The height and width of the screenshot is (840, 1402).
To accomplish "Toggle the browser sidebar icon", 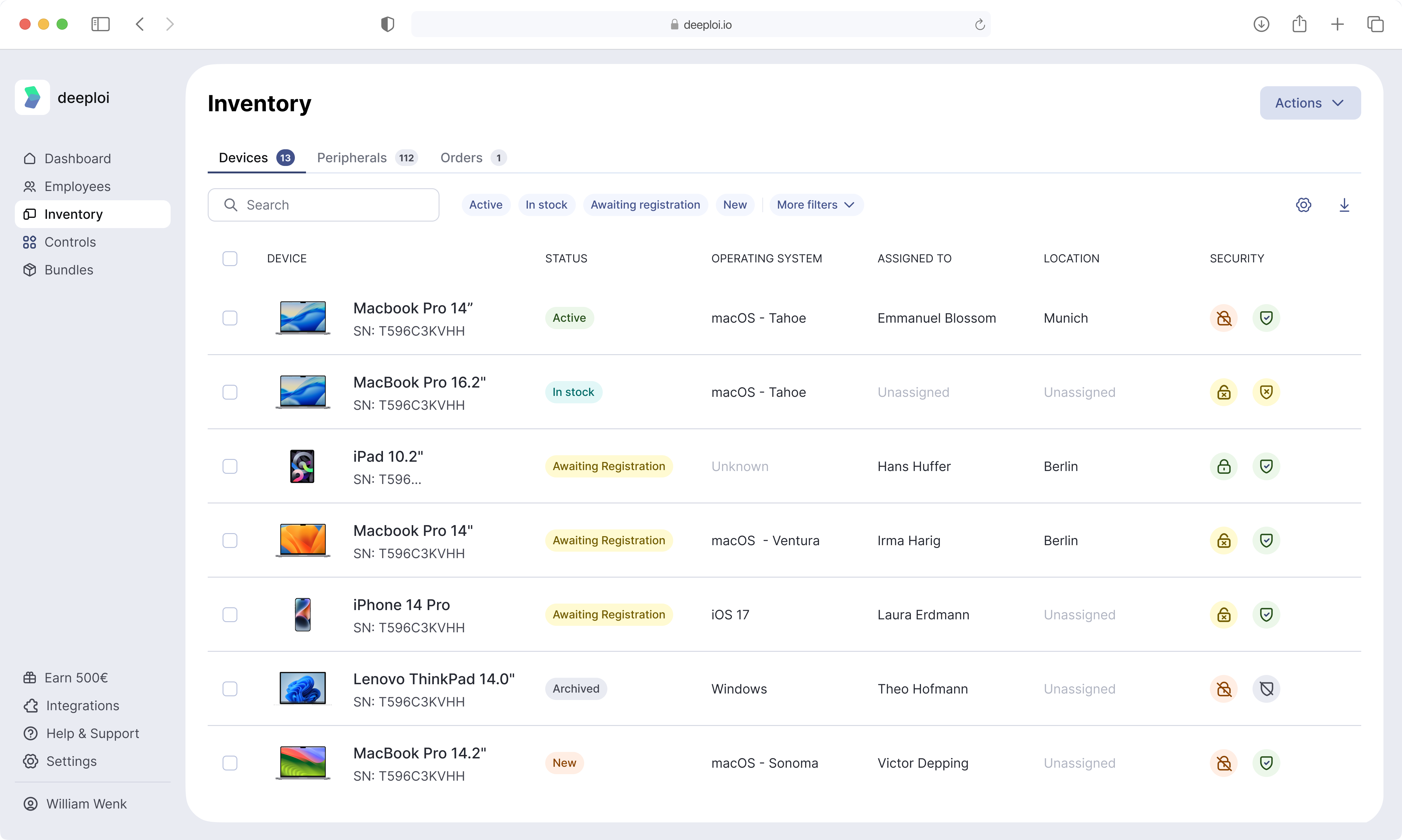I will tap(100, 24).
